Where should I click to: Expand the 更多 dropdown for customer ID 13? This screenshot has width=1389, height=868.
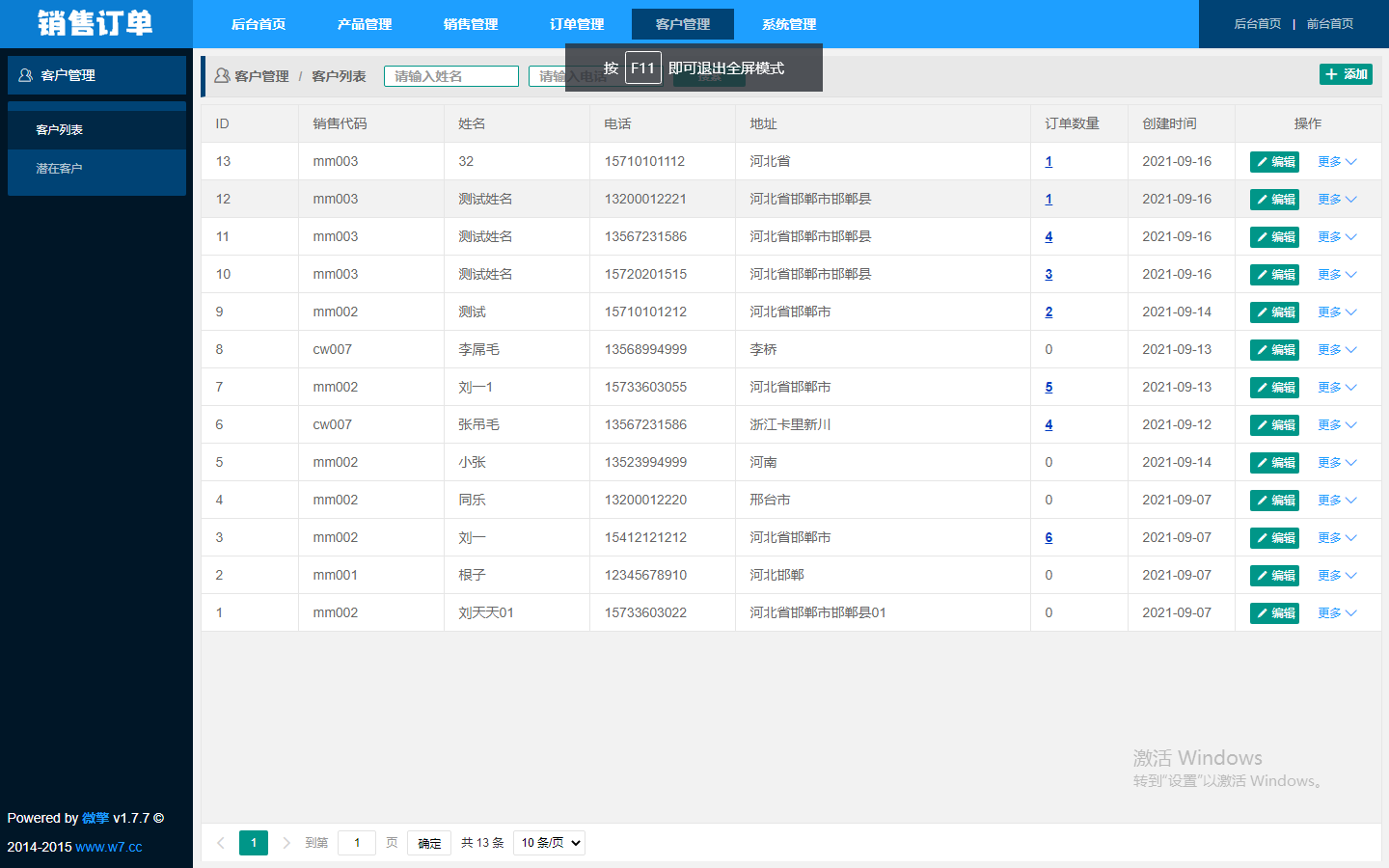[x=1336, y=161]
